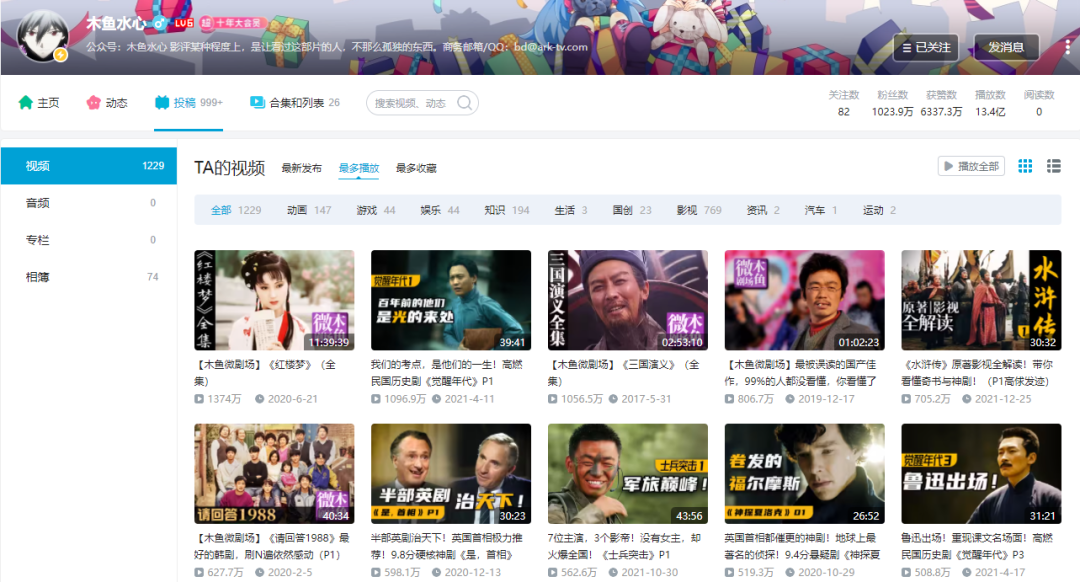The image size is (1080, 582).
Task: Sort videos by 最多播放
Action: 359,168
